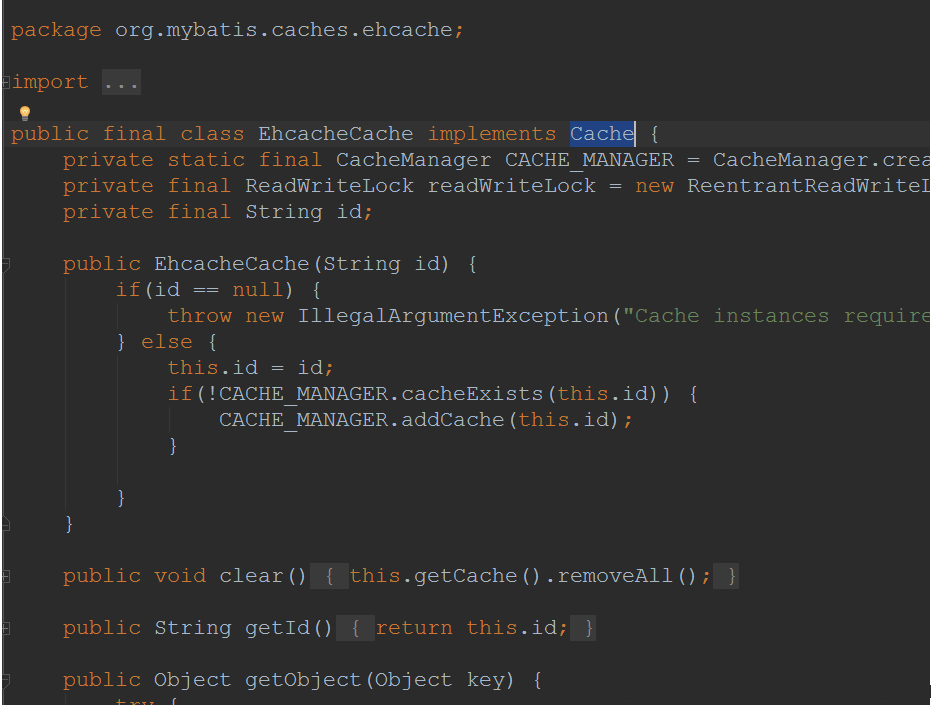Expand the getId() method using its gutter fold marker
Screen dimensions: 931x706
coord(6,628)
